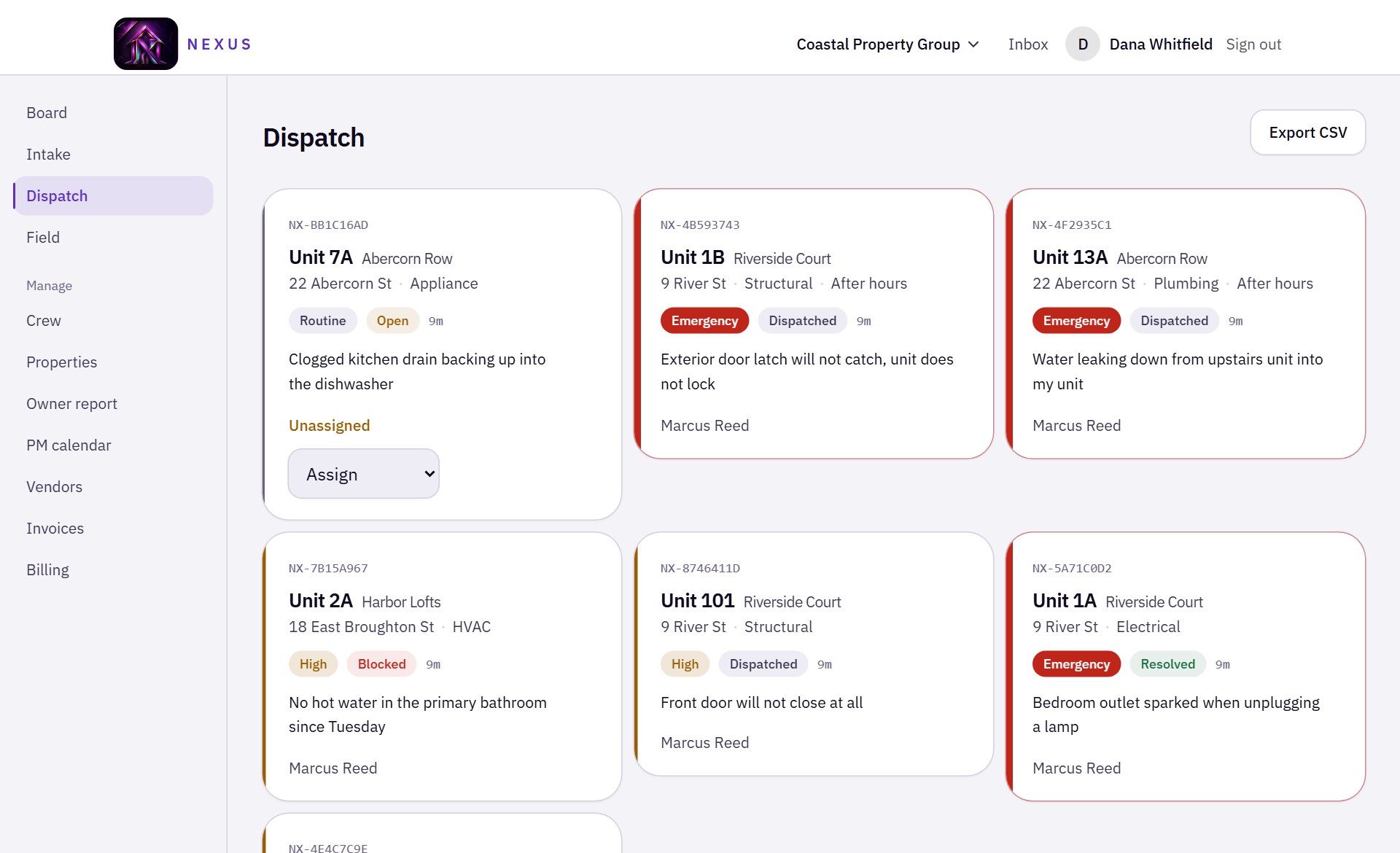Open the Unit 1B Riverside Court card title

pyautogui.click(x=745, y=258)
